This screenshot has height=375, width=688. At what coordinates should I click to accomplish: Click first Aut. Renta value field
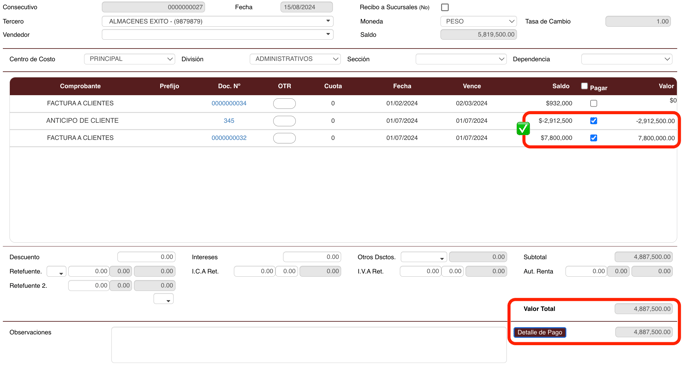tap(586, 271)
